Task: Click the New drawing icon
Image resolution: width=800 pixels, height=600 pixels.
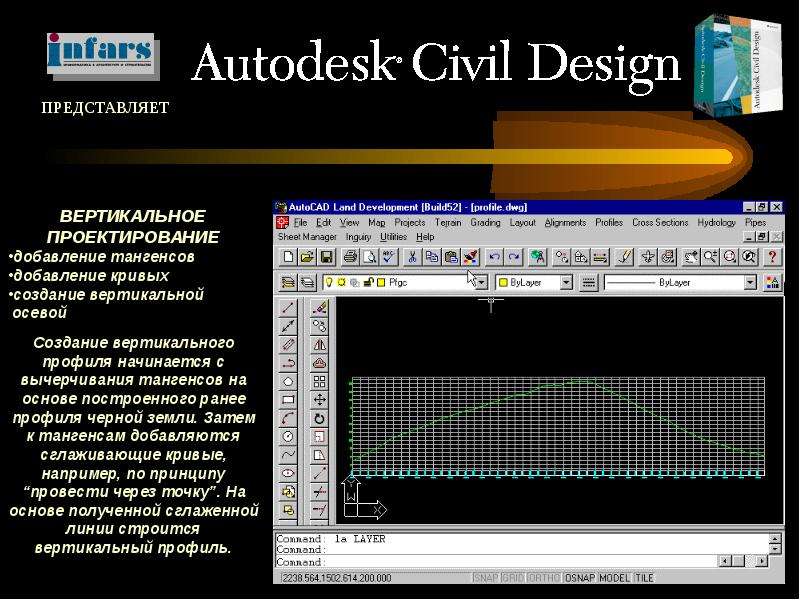Action: [x=288, y=257]
